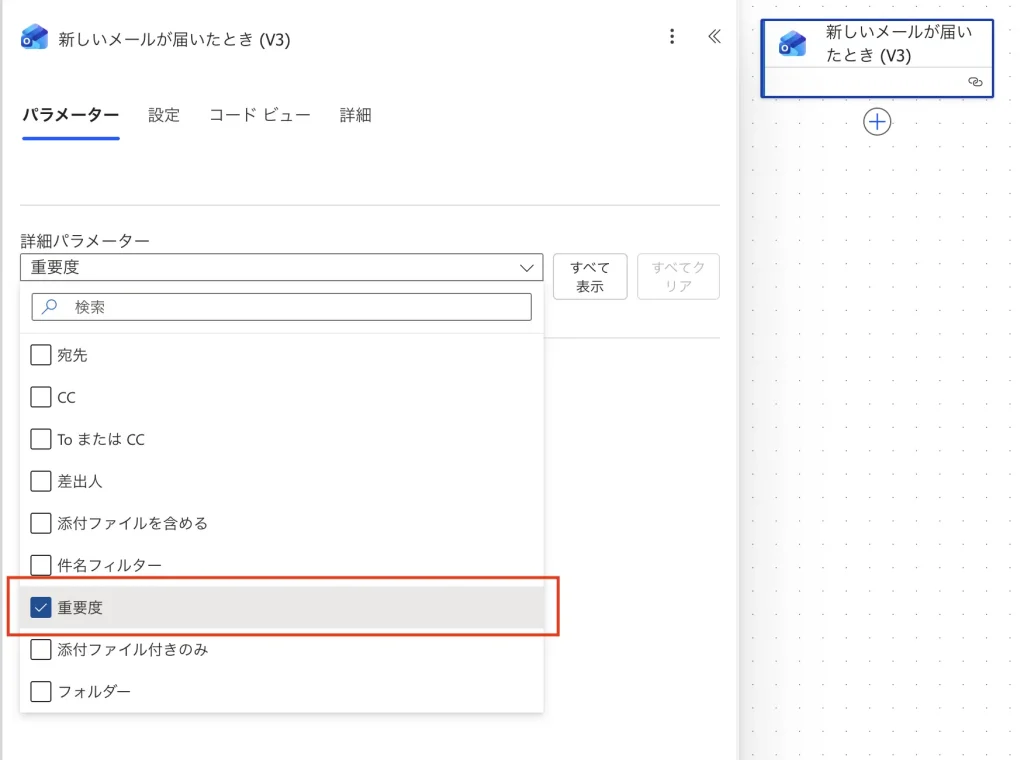Collapse the 重要度 dropdown via its chevron
The image size is (1024, 760).
pyautogui.click(x=526, y=268)
